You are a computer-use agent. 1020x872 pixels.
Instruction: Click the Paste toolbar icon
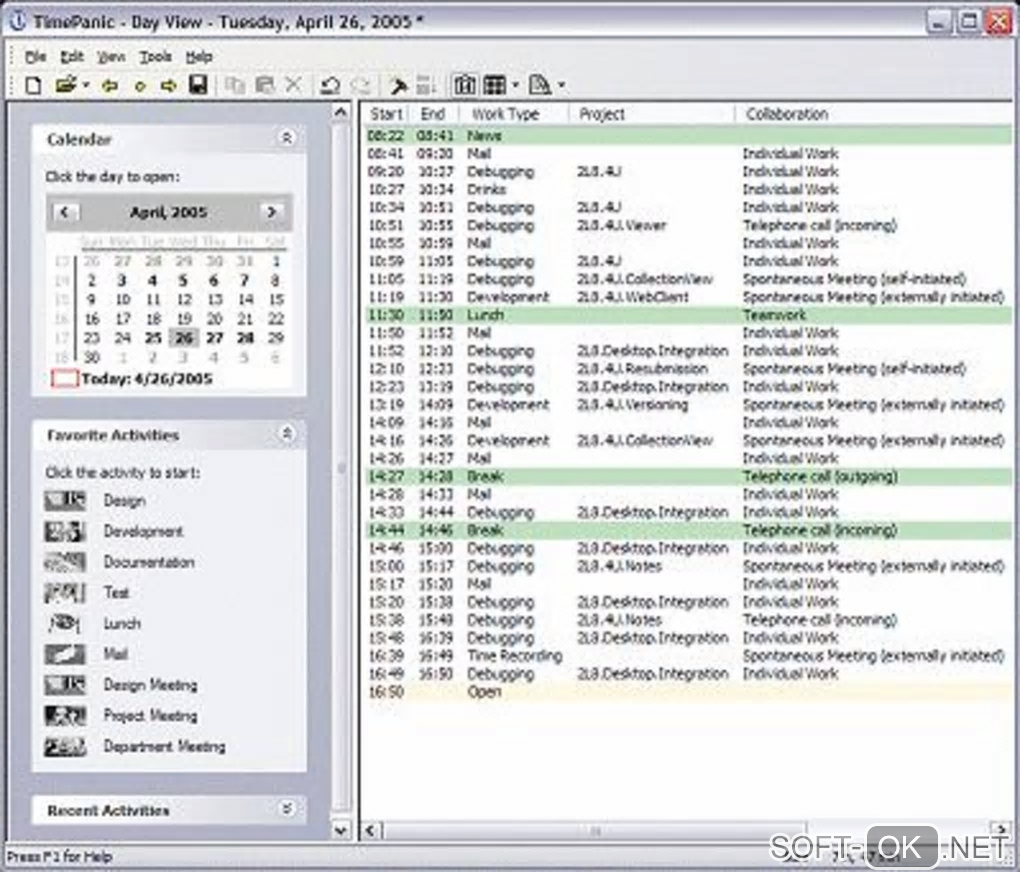(265, 85)
